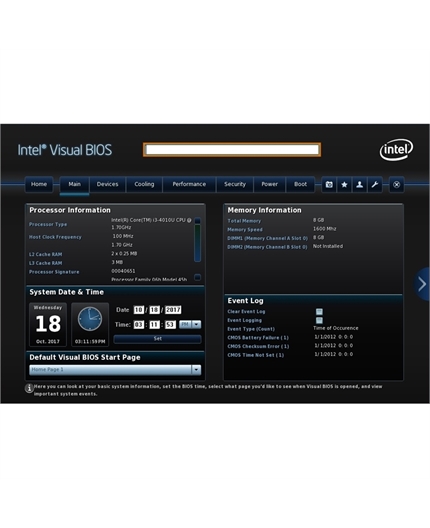Click the 1600 MHz memory speed value
This screenshot has height=528, width=430.
325,229
